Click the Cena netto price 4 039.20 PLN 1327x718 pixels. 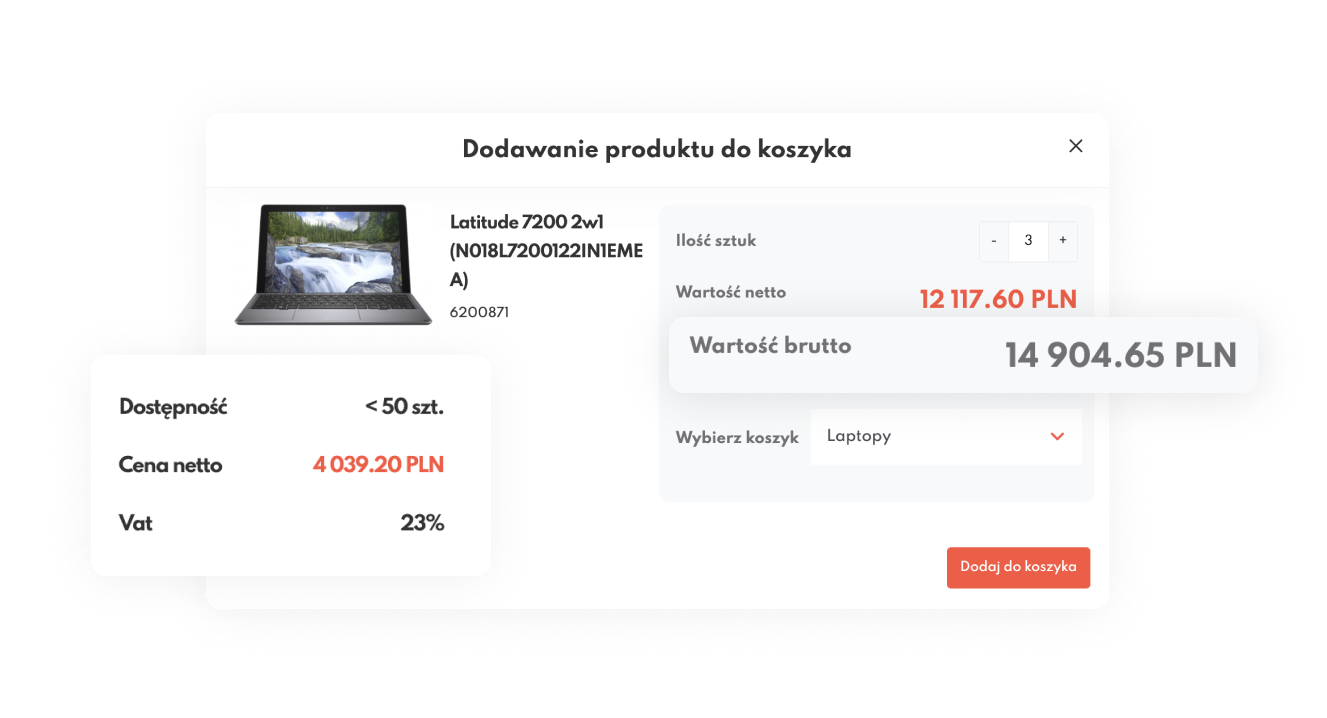(x=378, y=465)
